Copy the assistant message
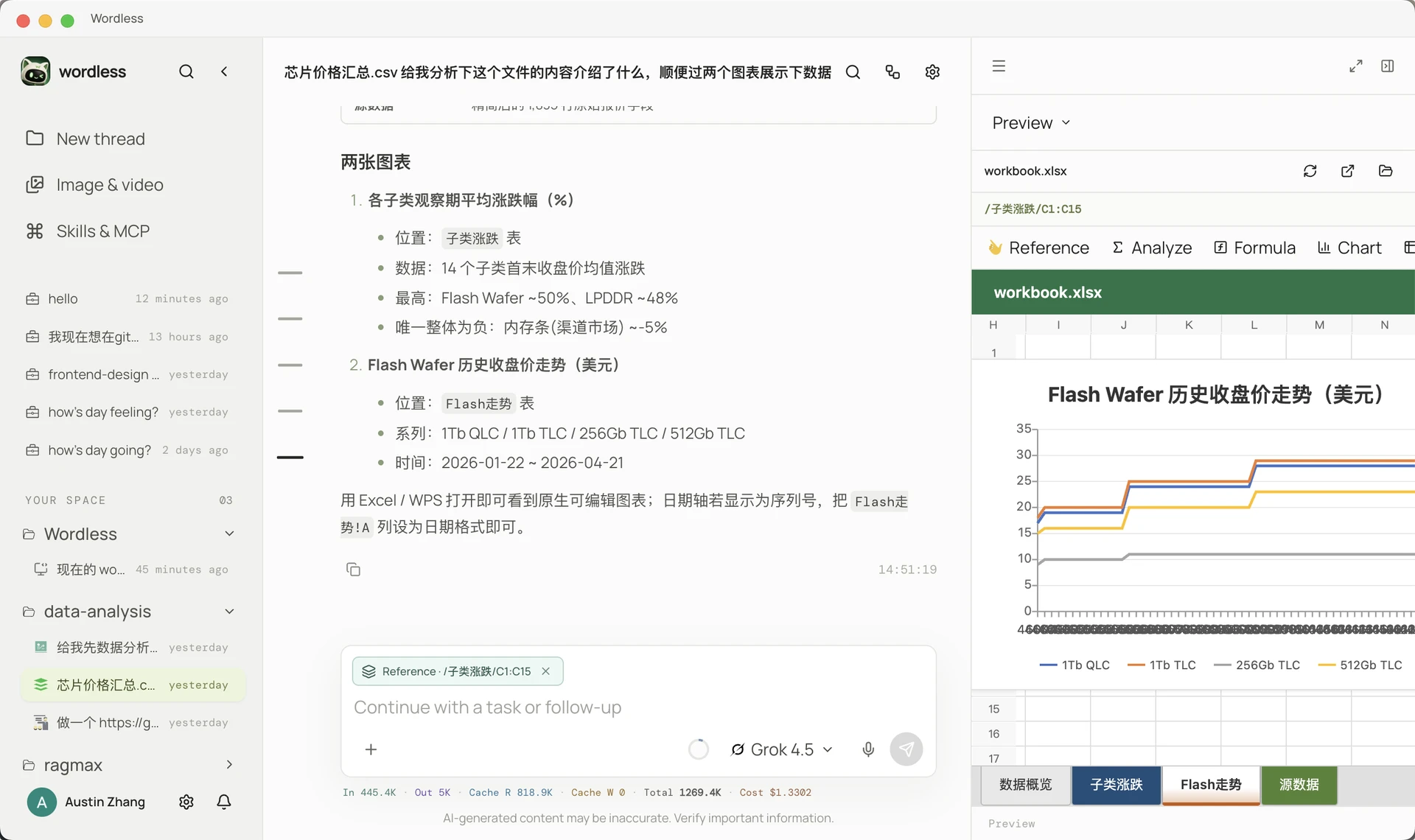This screenshot has width=1415, height=840. pyautogui.click(x=354, y=570)
